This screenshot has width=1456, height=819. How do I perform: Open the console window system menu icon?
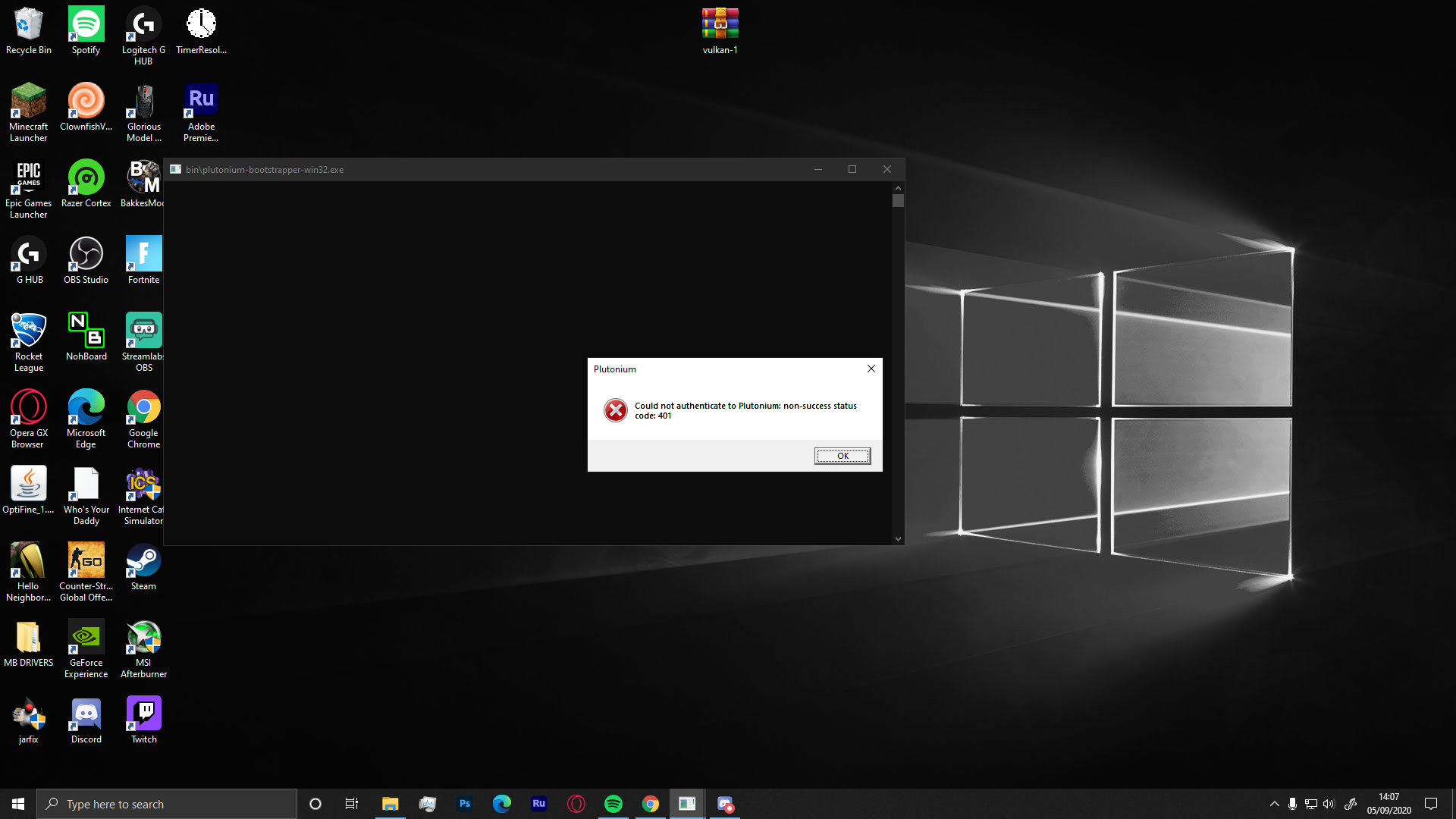coord(175,169)
